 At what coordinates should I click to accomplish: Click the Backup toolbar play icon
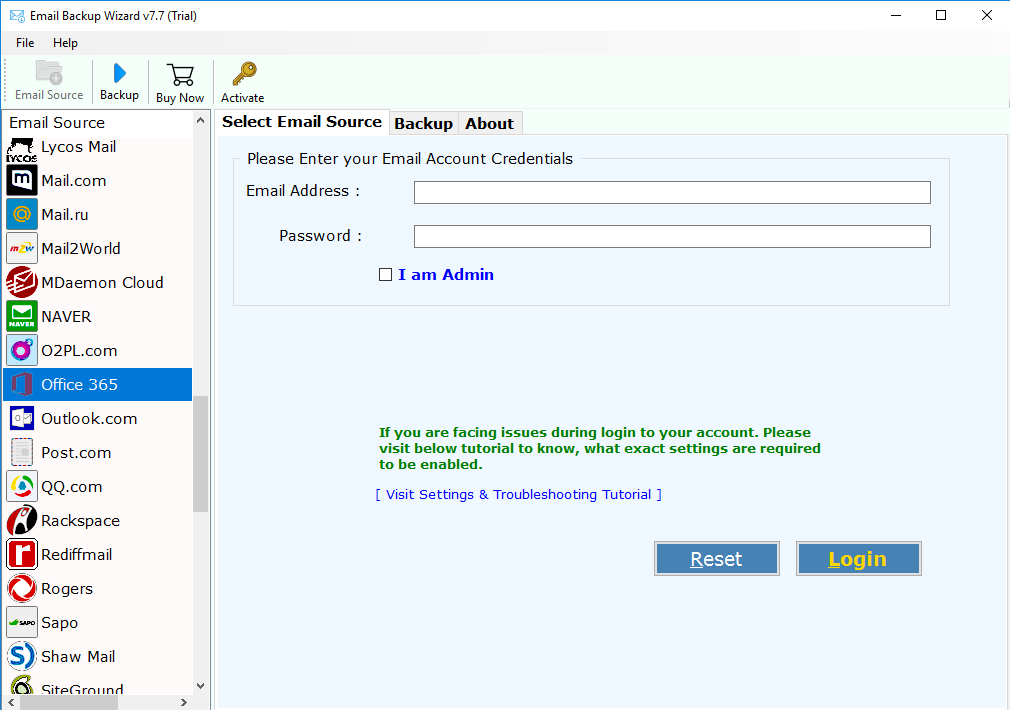tap(119, 73)
